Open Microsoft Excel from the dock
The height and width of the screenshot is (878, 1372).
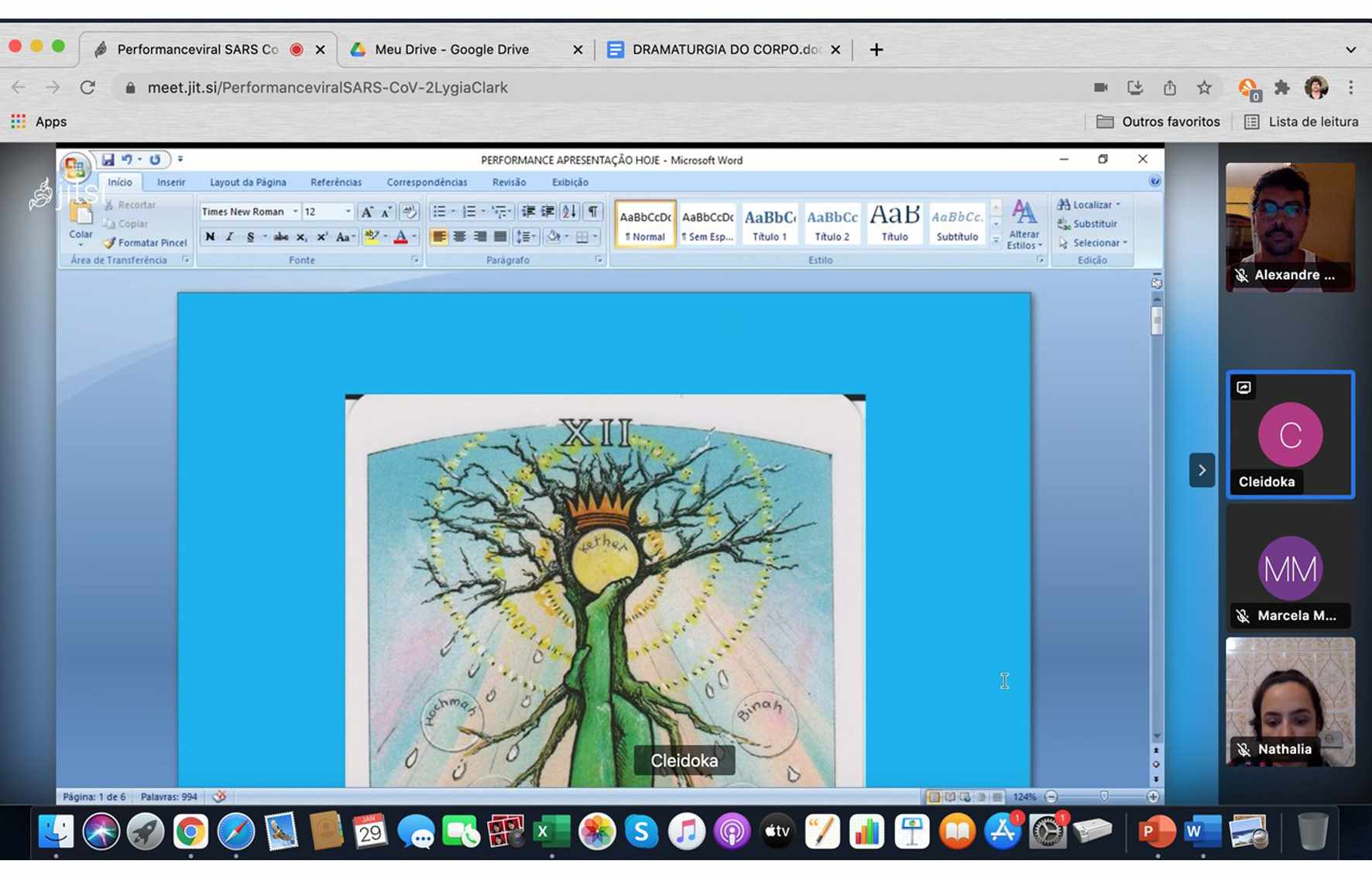pos(551,832)
